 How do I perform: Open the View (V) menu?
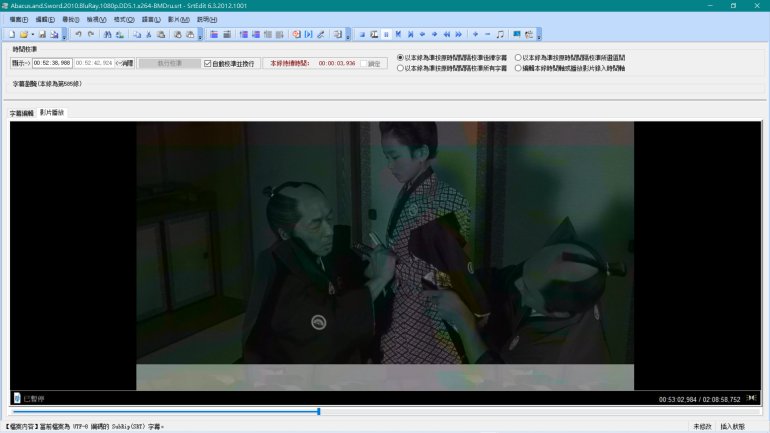(x=96, y=20)
